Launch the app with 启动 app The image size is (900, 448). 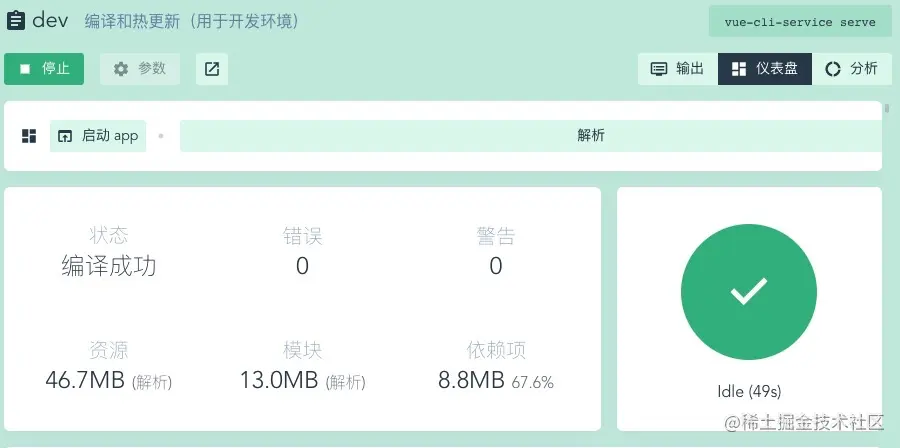point(98,136)
